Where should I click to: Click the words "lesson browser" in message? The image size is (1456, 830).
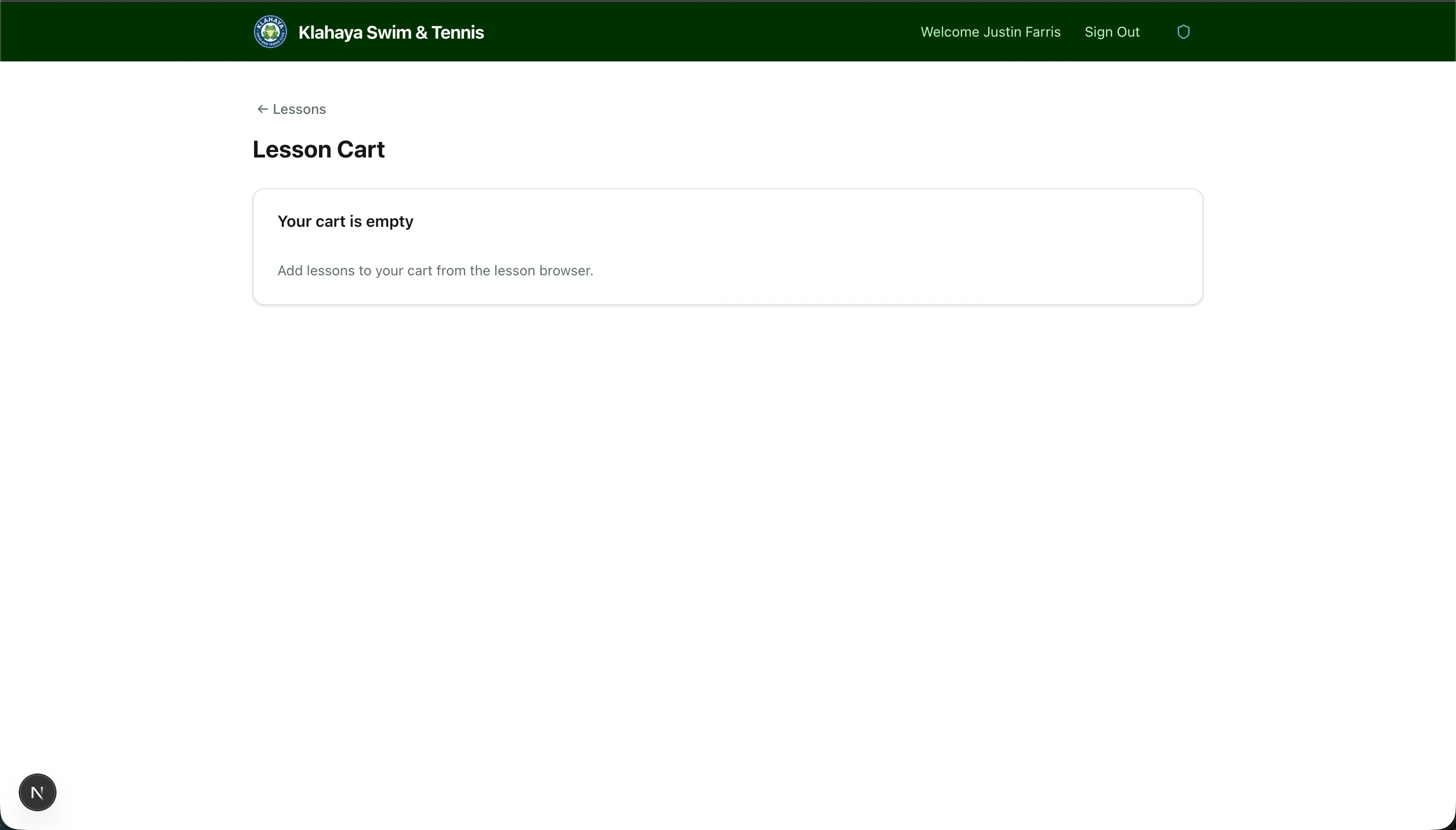tap(543, 271)
